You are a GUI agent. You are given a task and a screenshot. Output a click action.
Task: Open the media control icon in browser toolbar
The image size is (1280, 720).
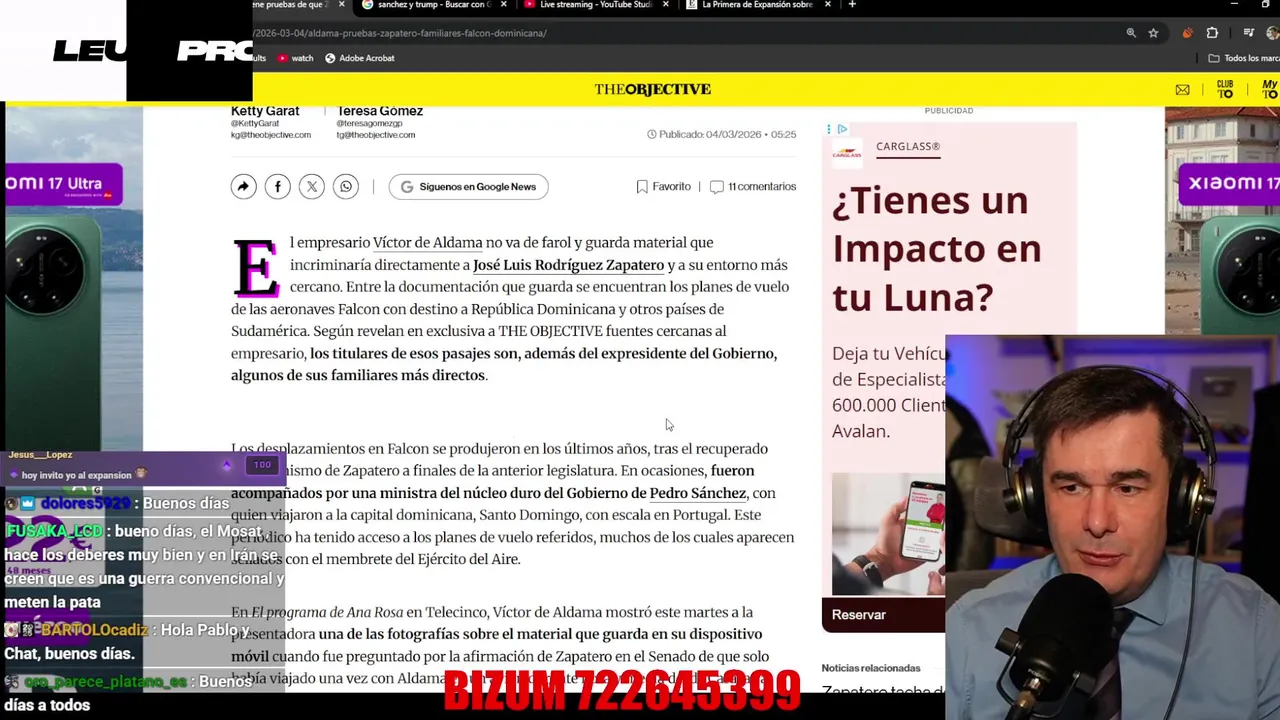(x=1248, y=33)
